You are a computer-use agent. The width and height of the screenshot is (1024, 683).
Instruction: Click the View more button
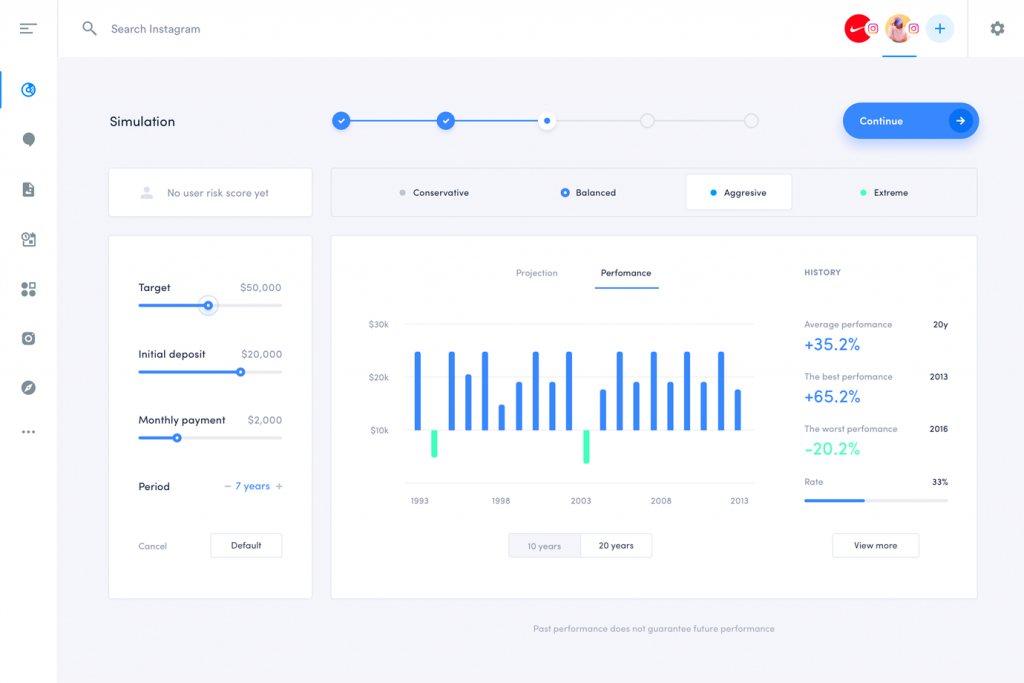point(875,546)
